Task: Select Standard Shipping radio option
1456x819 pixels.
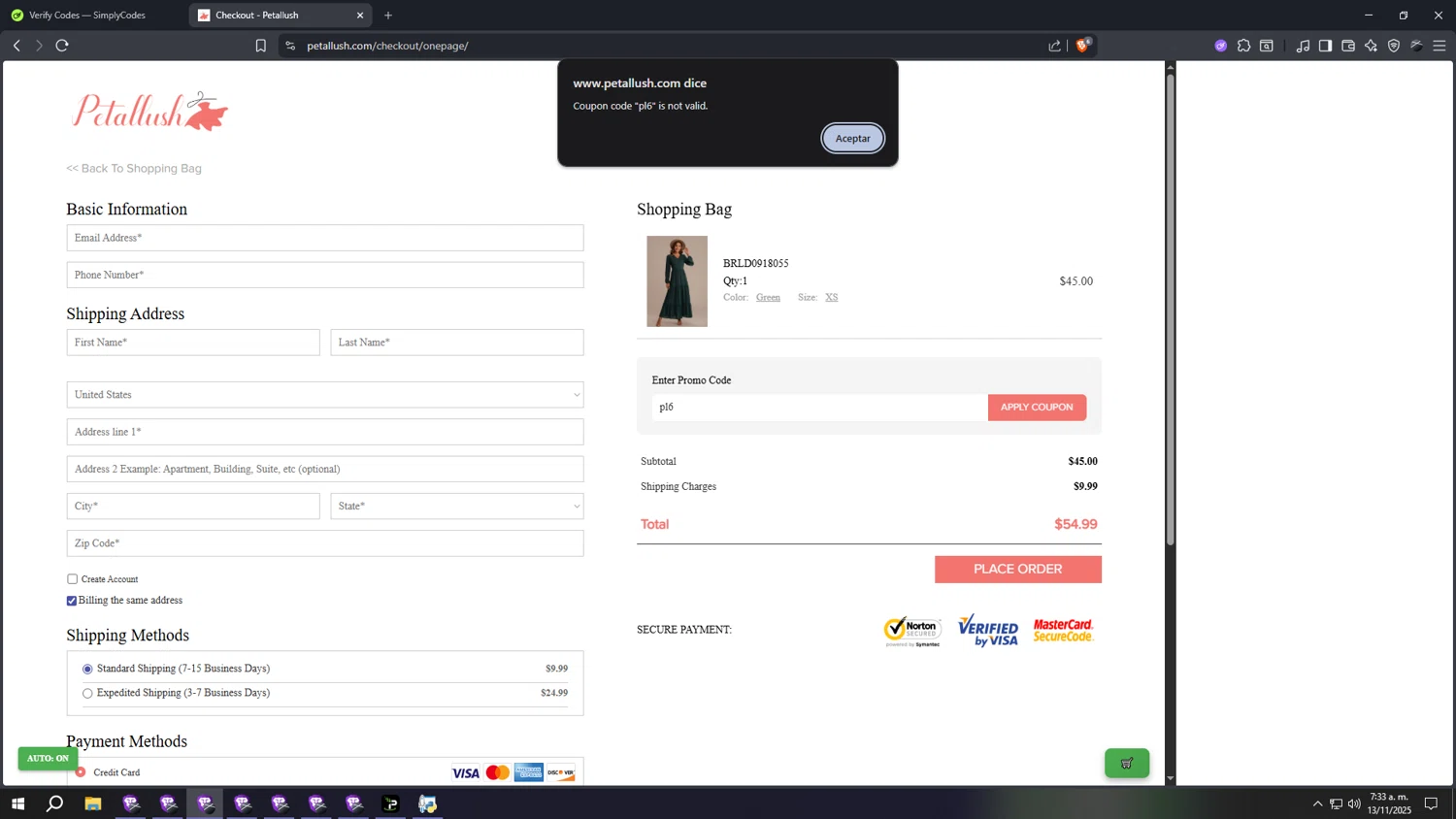Action: tap(87, 669)
